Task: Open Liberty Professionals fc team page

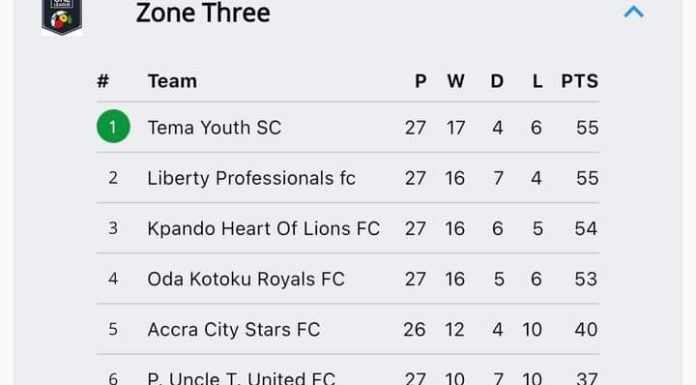Action: (x=251, y=179)
